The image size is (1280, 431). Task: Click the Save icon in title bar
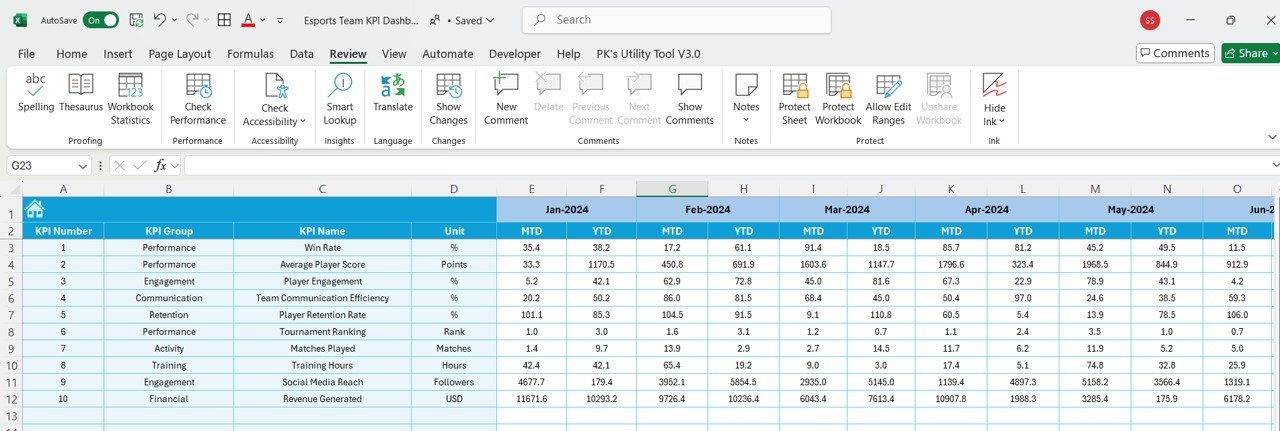[x=136, y=20]
